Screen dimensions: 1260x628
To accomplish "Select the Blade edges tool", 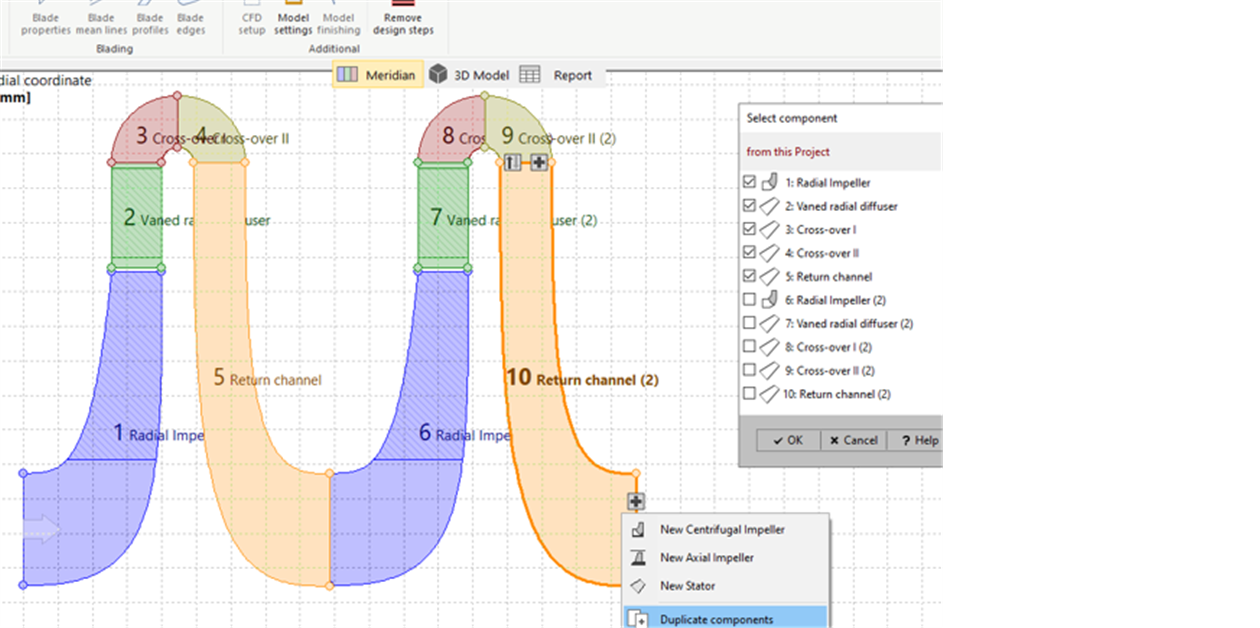I will (x=191, y=20).
